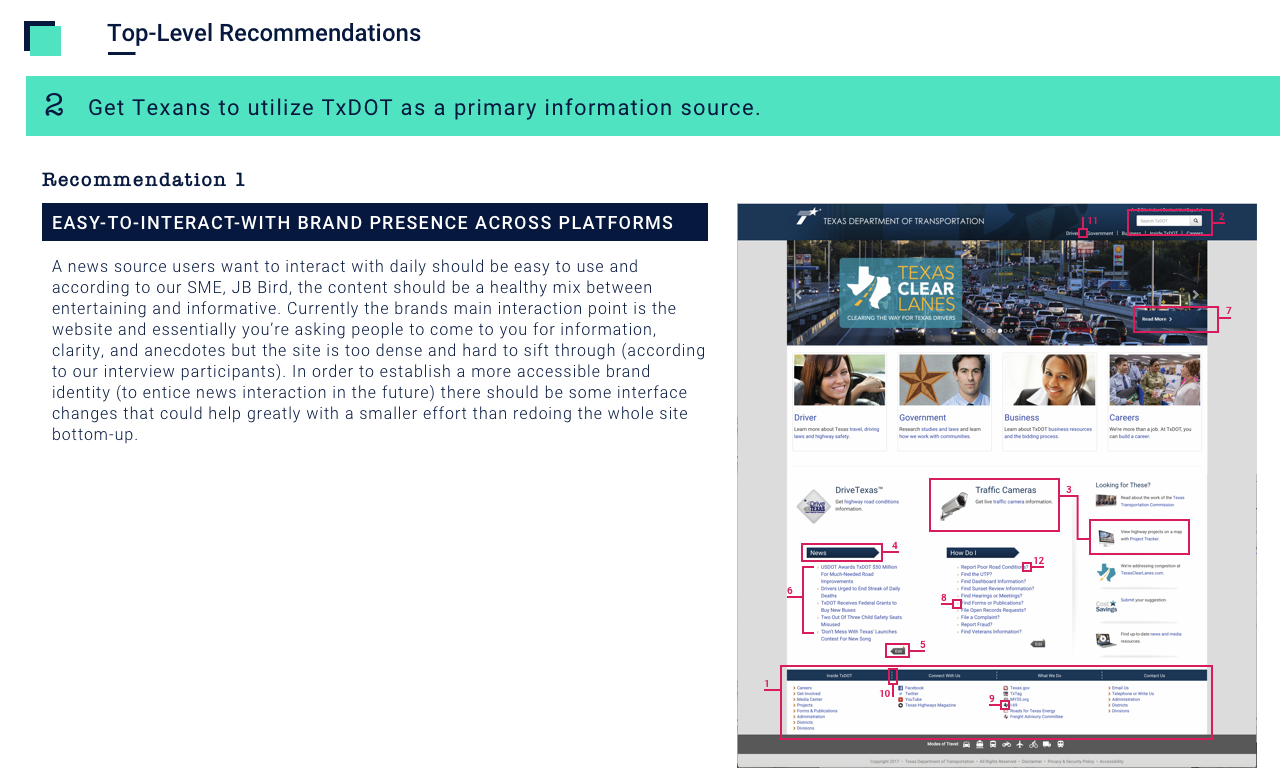Click the Facebook icon in footer
This screenshot has height=768, width=1280.
coord(901,688)
